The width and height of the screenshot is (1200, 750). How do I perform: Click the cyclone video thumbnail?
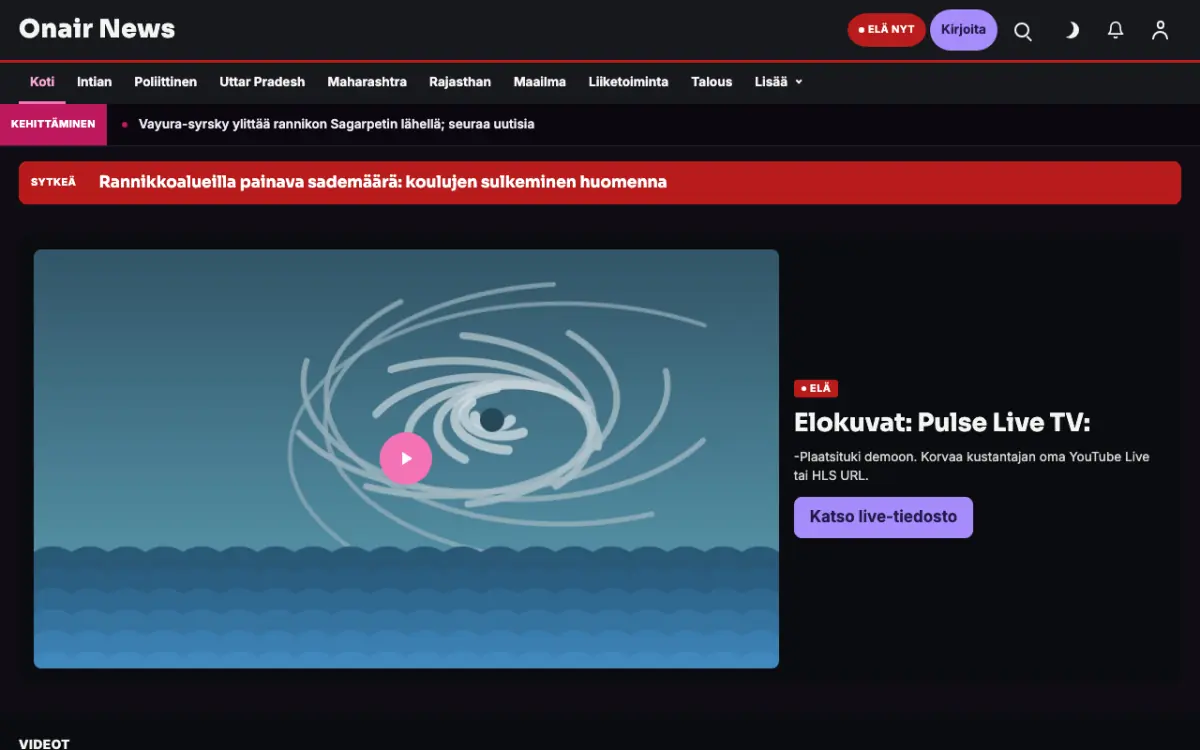[406, 458]
